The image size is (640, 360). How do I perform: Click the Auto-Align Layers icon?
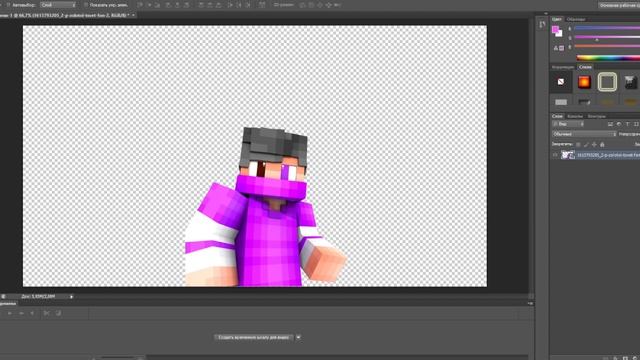point(262,5)
